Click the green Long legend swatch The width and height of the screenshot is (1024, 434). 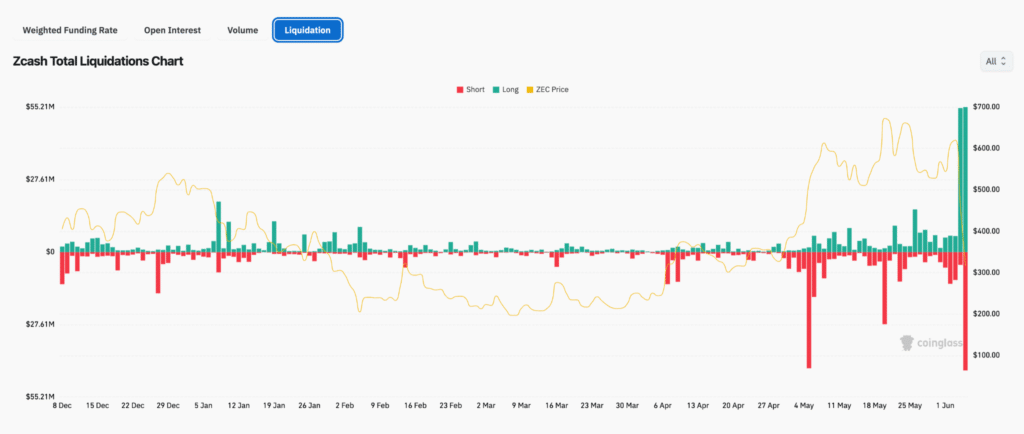[495, 89]
